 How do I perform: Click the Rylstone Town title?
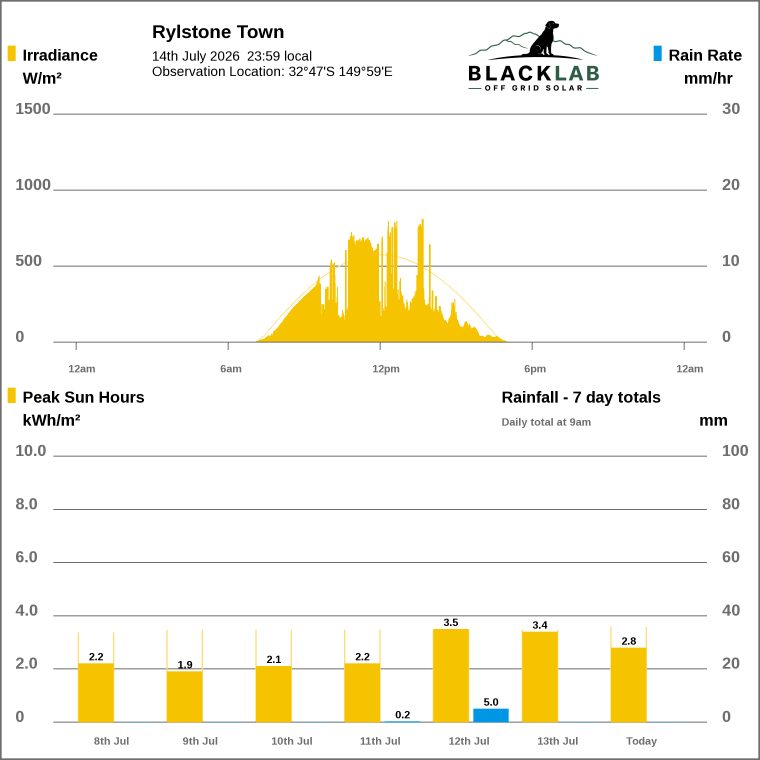click(218, 32)
